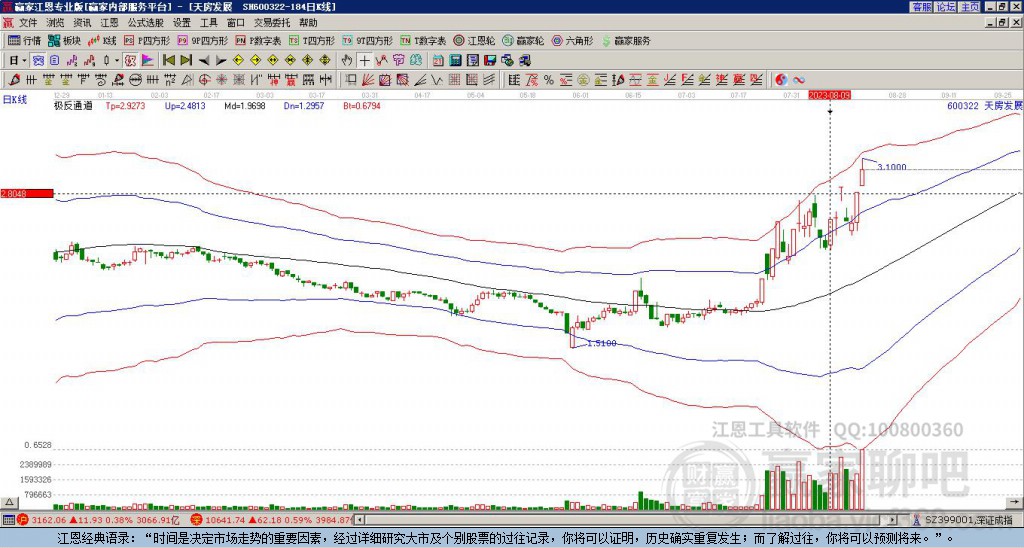Screen dimensions: 1024x548
Task: Click the Bt=0.6794 indicator value
Action: pos(362,105)
